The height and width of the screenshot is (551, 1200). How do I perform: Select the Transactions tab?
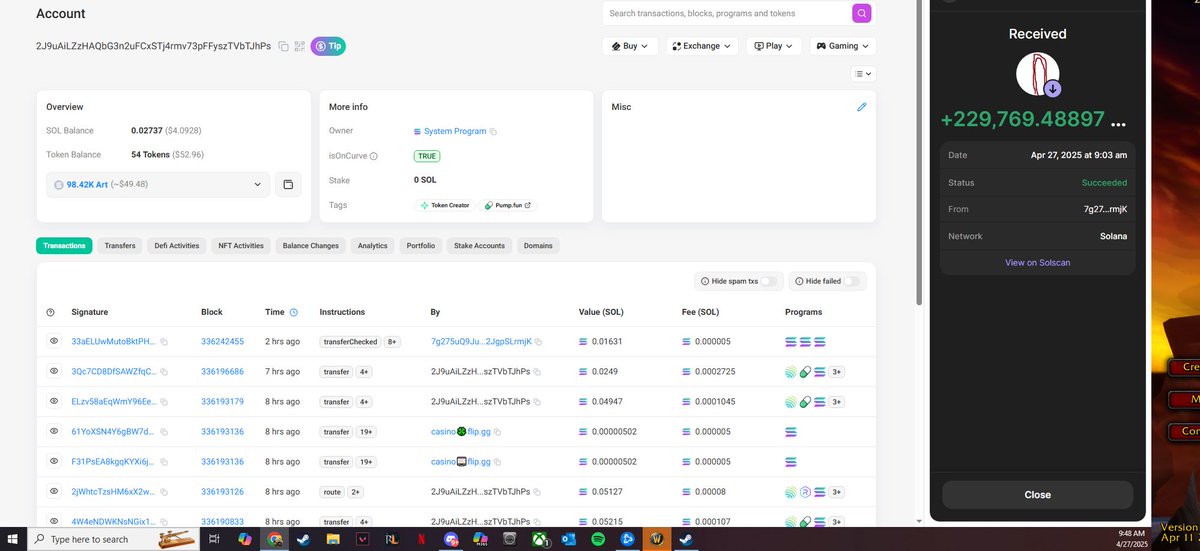(65, 245)
